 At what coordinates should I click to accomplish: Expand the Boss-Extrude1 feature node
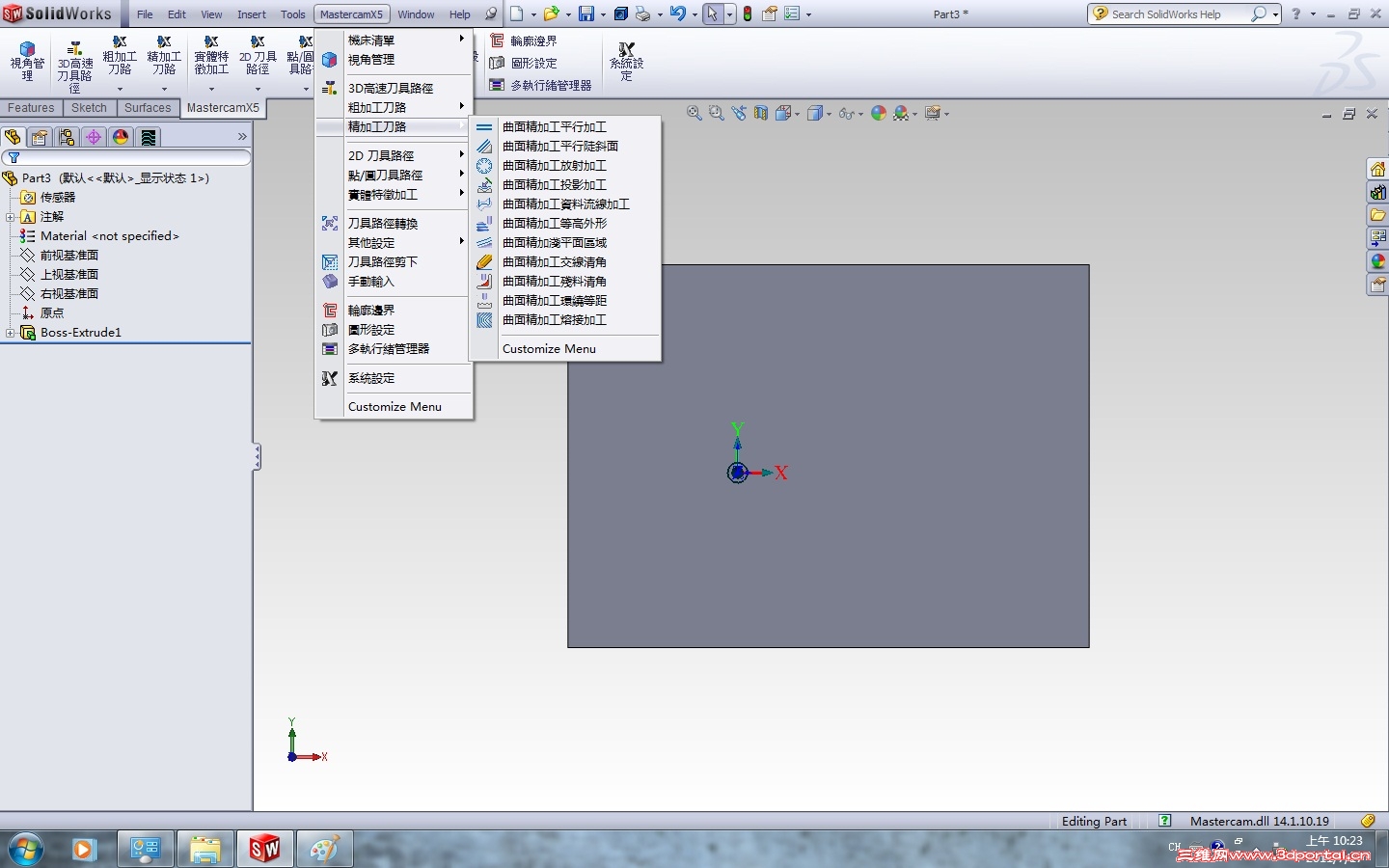pos(10,333)
